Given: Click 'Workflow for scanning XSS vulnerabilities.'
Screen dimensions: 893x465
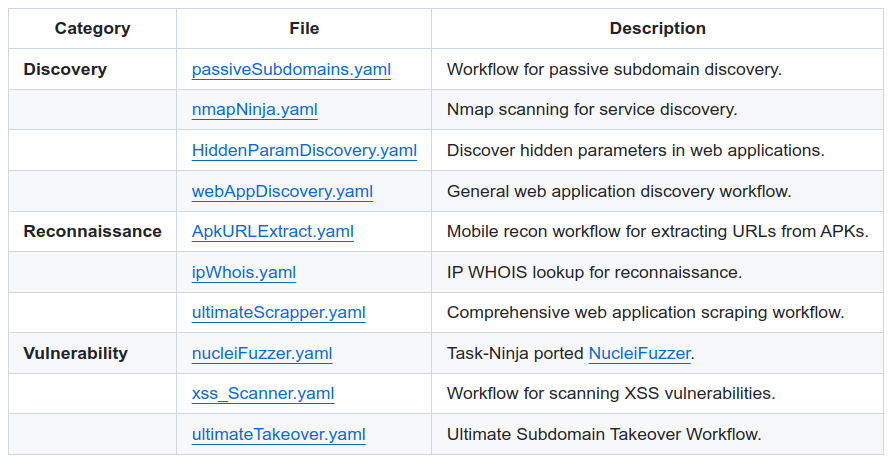Looking at the screenshot, I should click(611, 393).
